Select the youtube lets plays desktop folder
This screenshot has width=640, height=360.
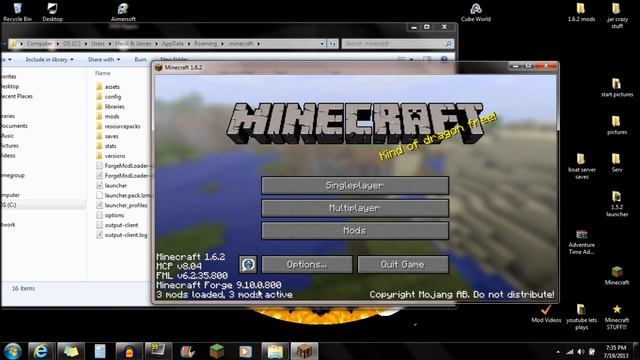(582, 317)
